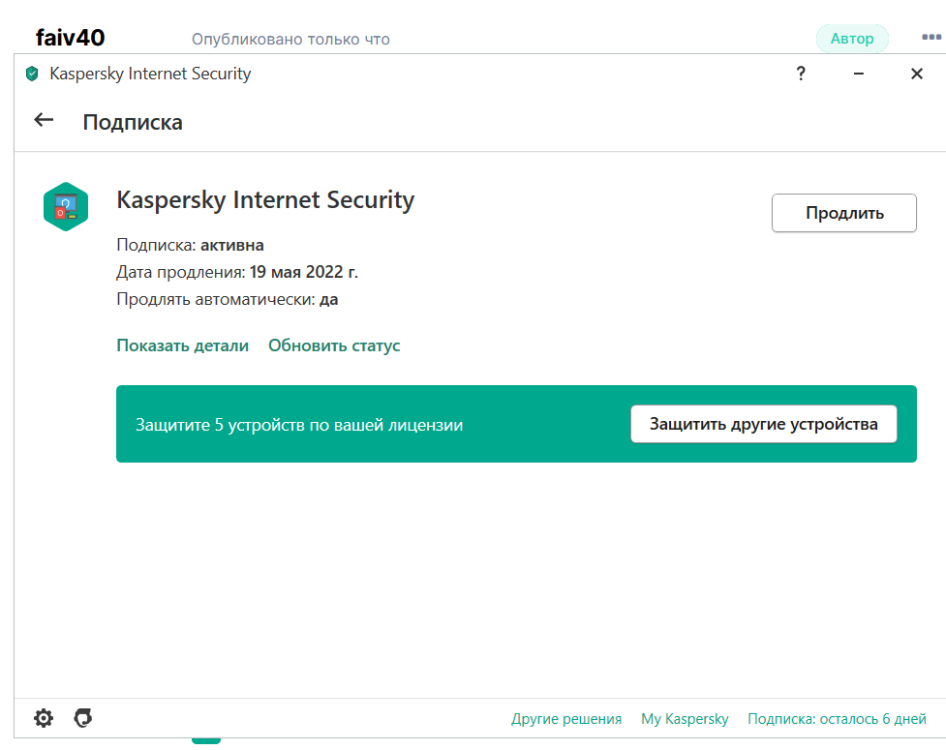This screenshot has width=946, height=750.
Task: Click the 'Опубликовано только что' timestamp
Action: (290, 40)
